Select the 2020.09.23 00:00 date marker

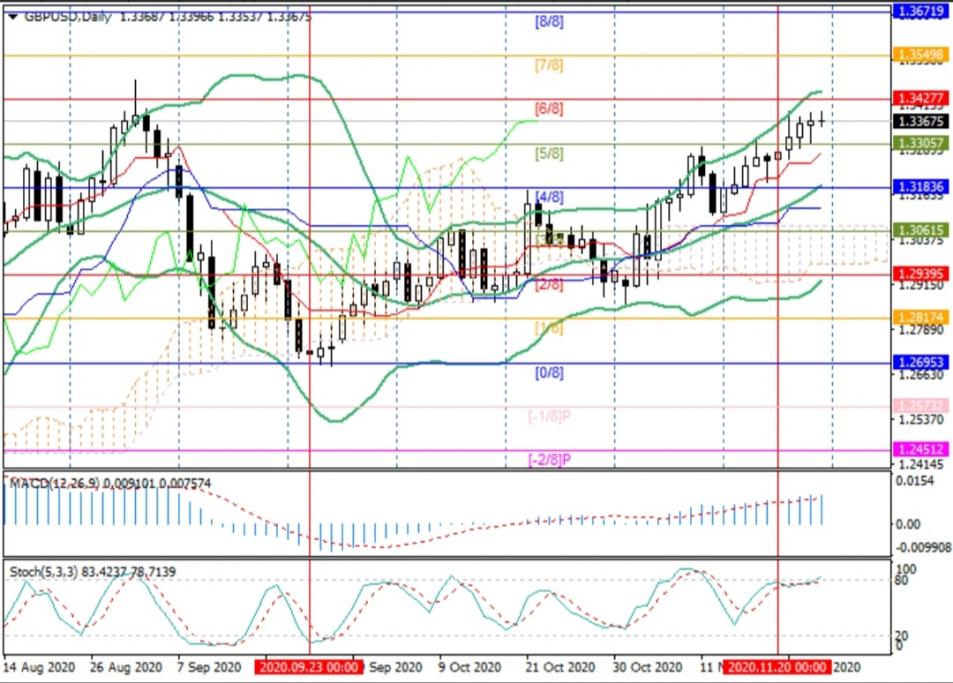(308, 667)
